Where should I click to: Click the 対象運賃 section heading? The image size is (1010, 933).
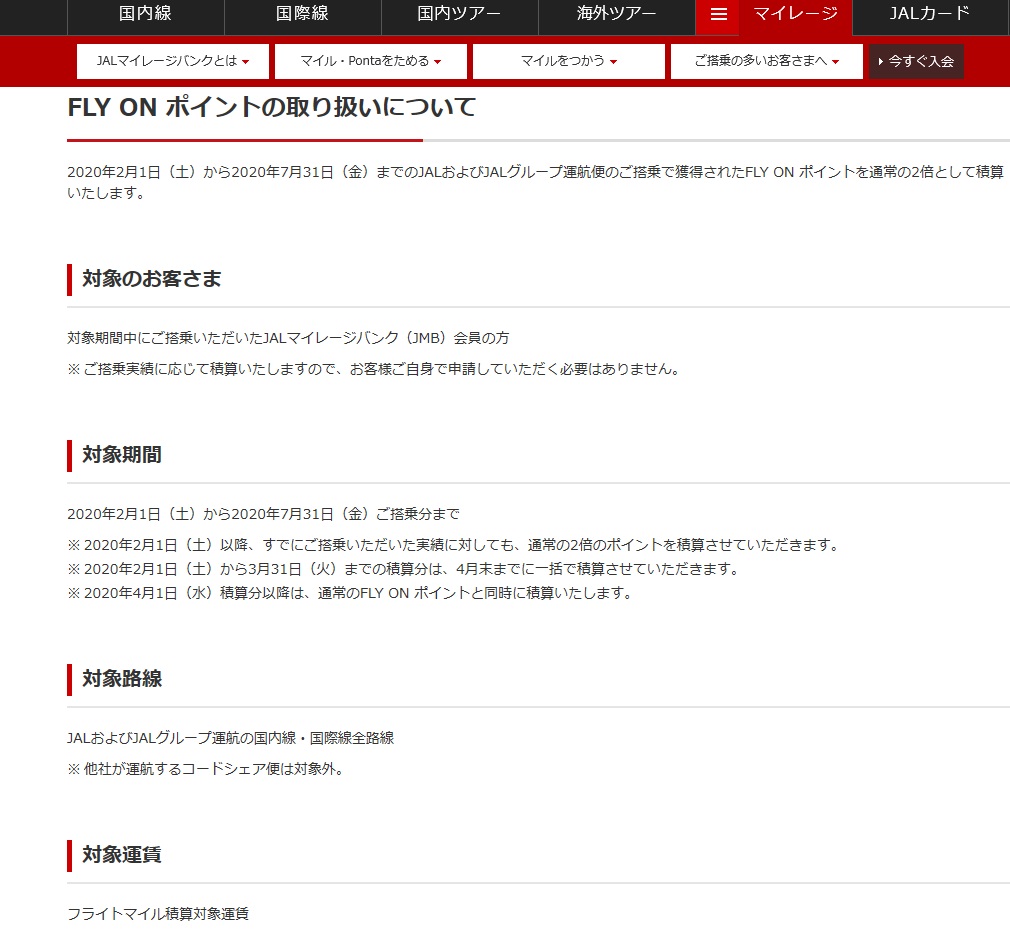pos(122,854)
